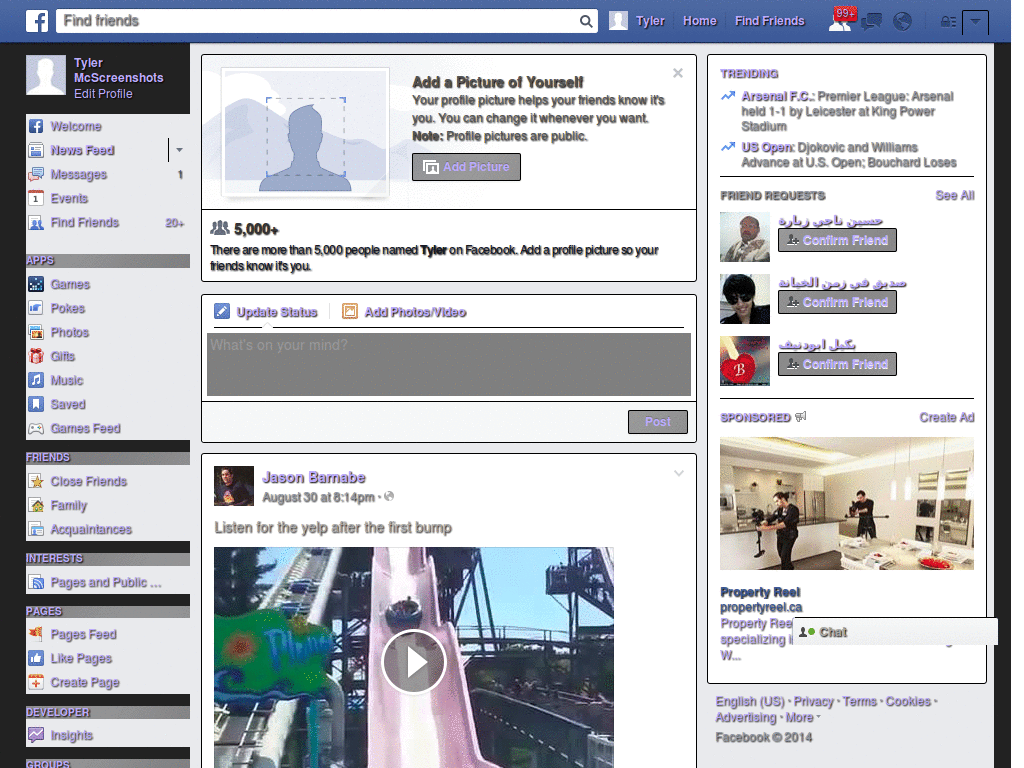The image size is (1024, 768).
Task: Open friend requests via the 99+ icon
Action: (840, 20)
